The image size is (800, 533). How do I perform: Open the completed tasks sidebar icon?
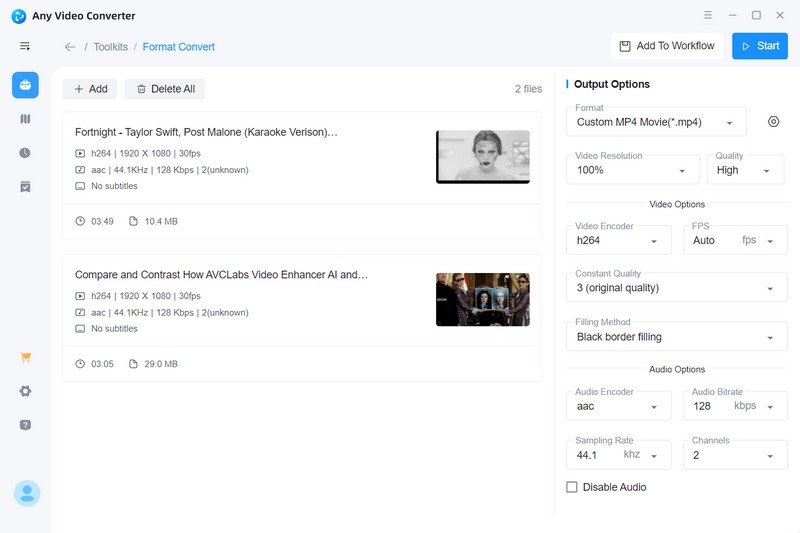25,187
